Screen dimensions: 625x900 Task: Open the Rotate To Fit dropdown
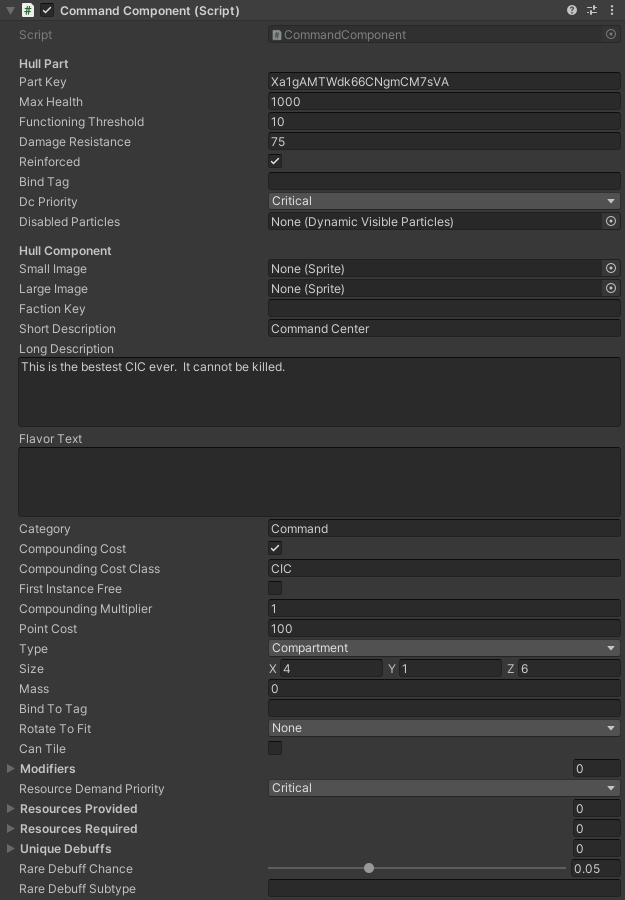tap(444, 728)
